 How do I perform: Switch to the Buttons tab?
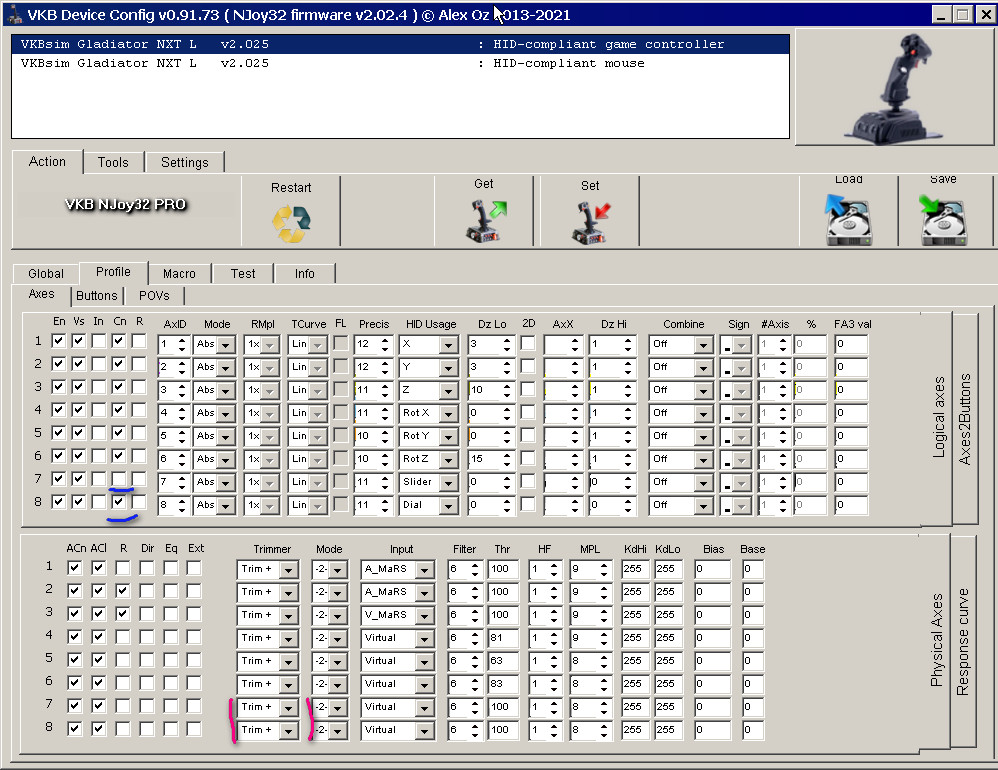click(x=97, y=296)
